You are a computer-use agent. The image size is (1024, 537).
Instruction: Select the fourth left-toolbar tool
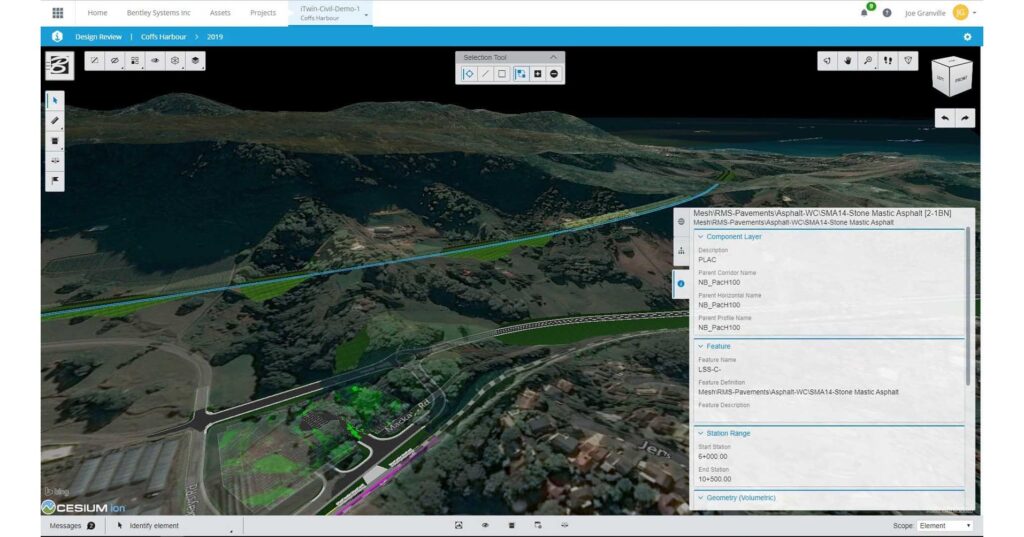[55, 160]
